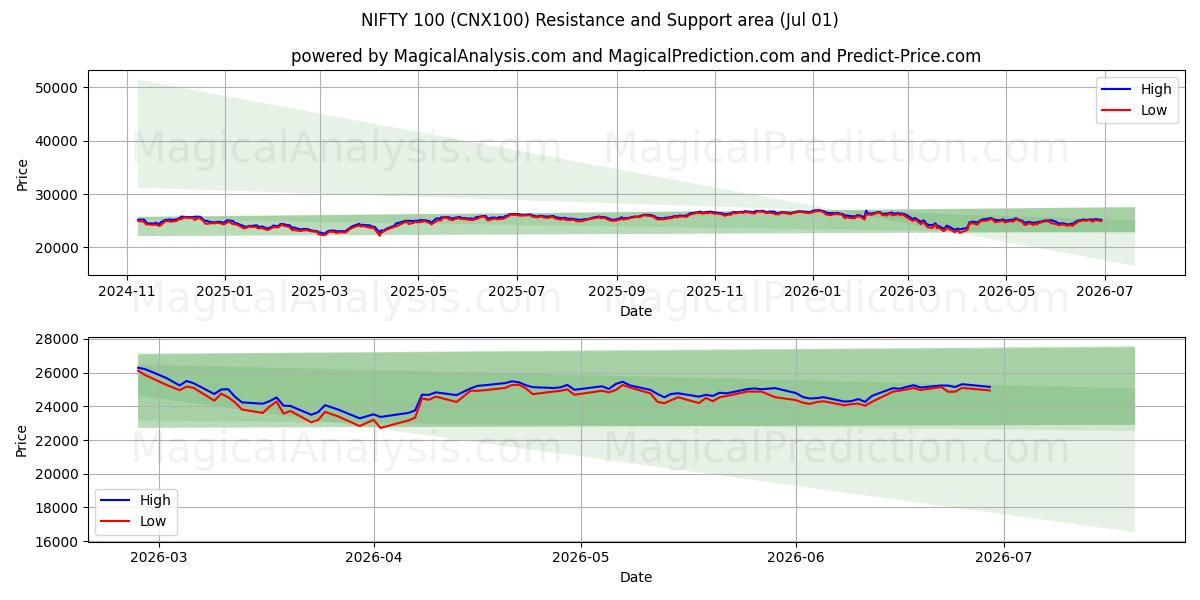
Task: Click the upper chart y-axis label 30000
Action: coord(59,194)
